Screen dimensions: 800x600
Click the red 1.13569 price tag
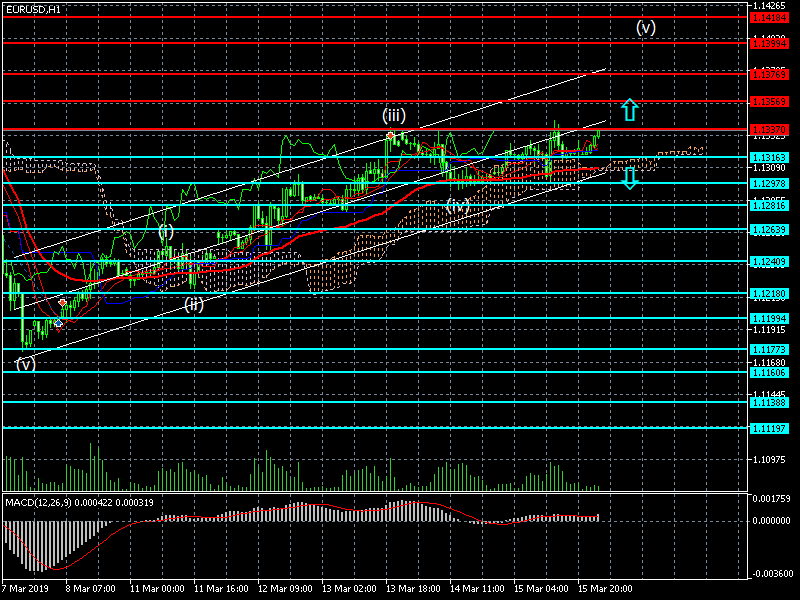[773, 102]
